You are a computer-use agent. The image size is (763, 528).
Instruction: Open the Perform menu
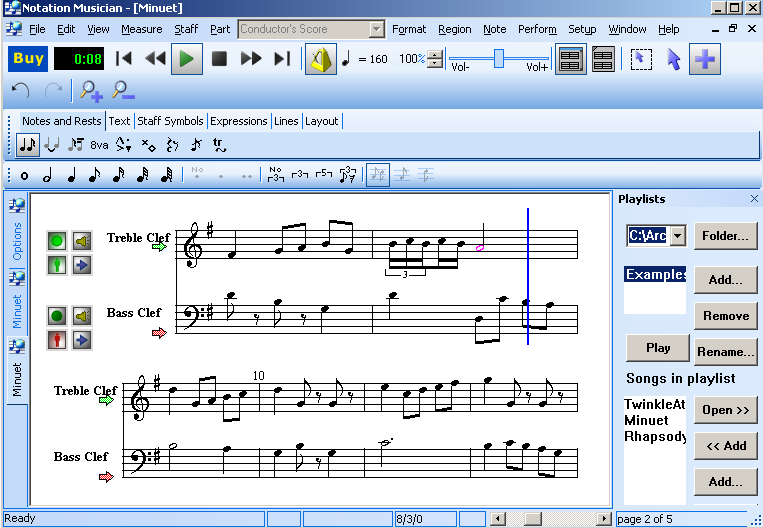(537, 30)
